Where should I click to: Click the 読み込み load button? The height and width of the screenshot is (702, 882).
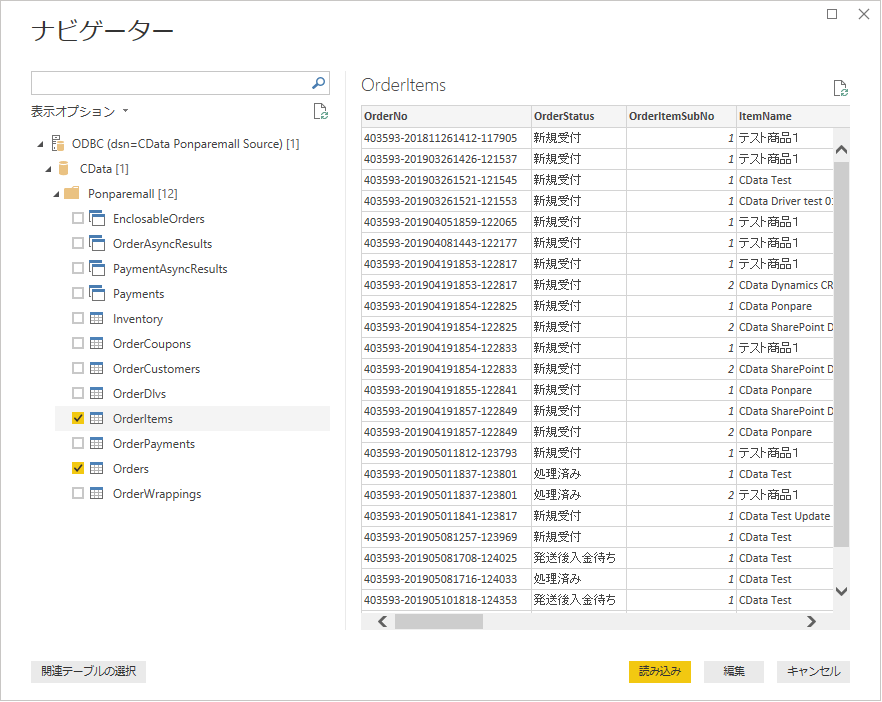tap(659, 671)
